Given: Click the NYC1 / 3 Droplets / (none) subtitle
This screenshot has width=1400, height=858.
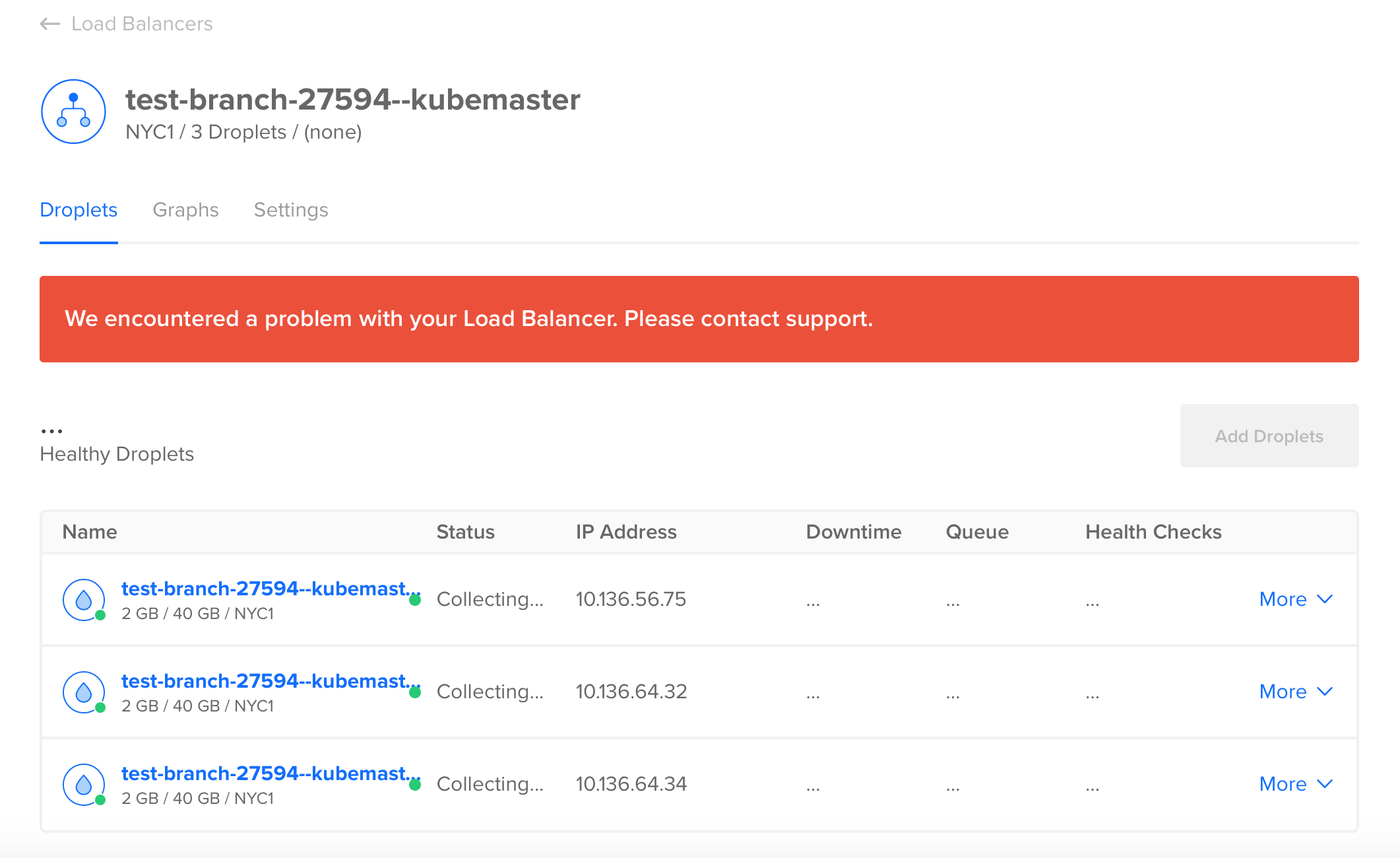Looking at the screenshot, I should pos(243,132).
